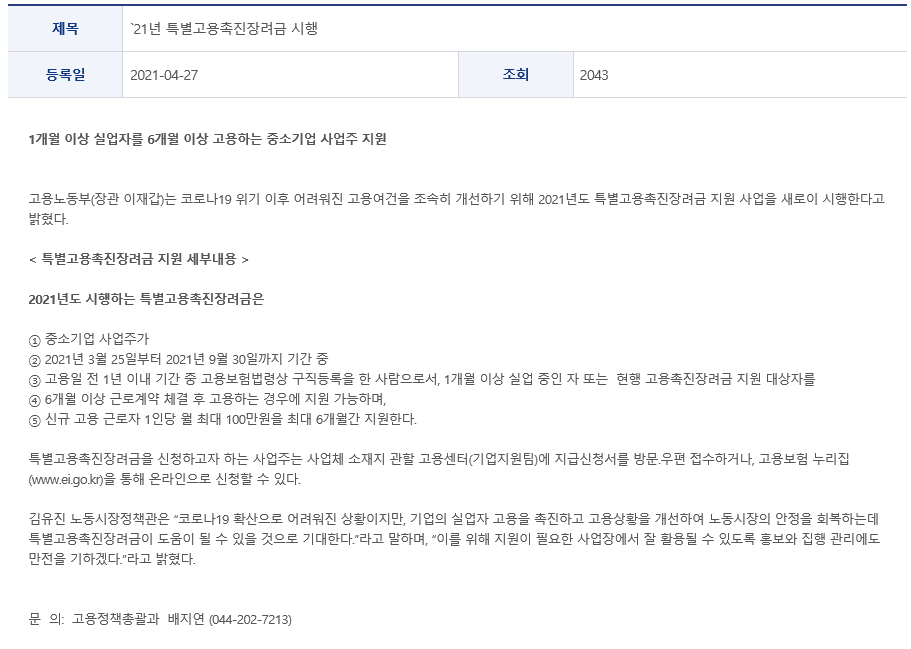Click item ③ about 구직등록 requirements

[422, 379]
